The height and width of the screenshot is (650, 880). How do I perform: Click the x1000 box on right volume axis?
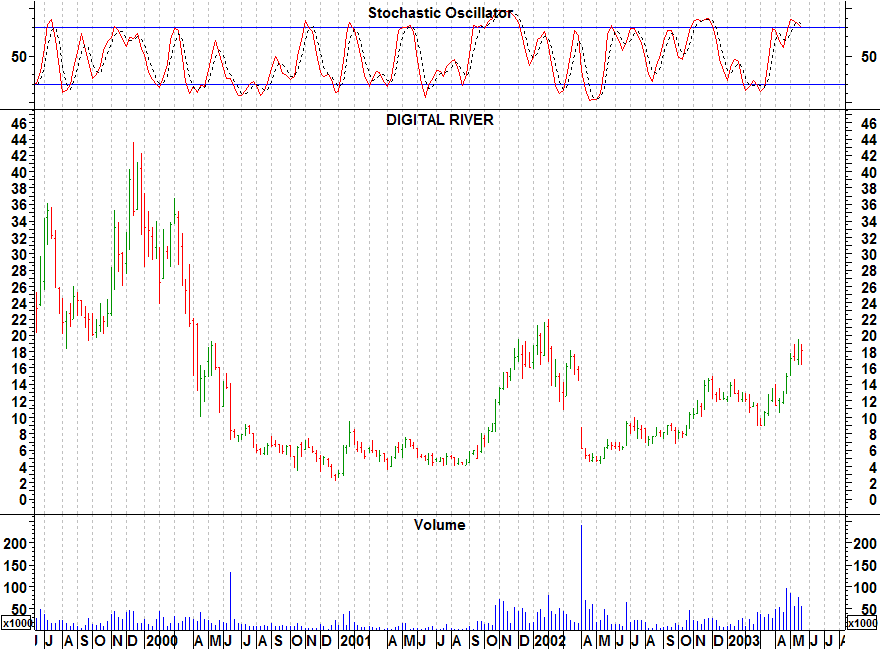pyautogui.click(x=863, y=623)
